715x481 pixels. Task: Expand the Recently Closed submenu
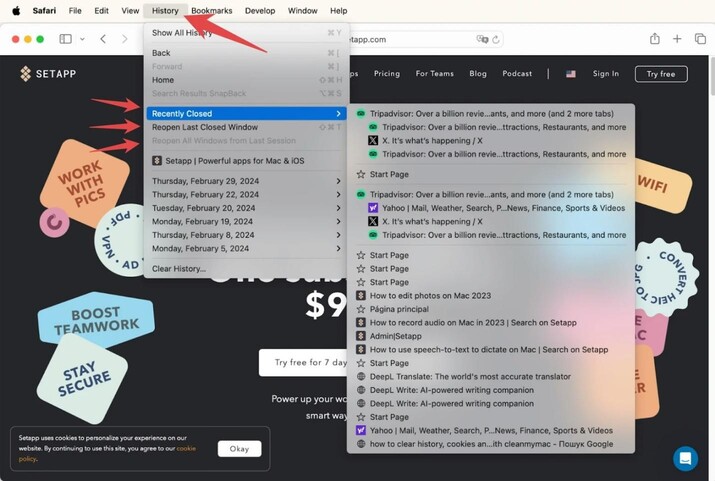click(246, 114)
